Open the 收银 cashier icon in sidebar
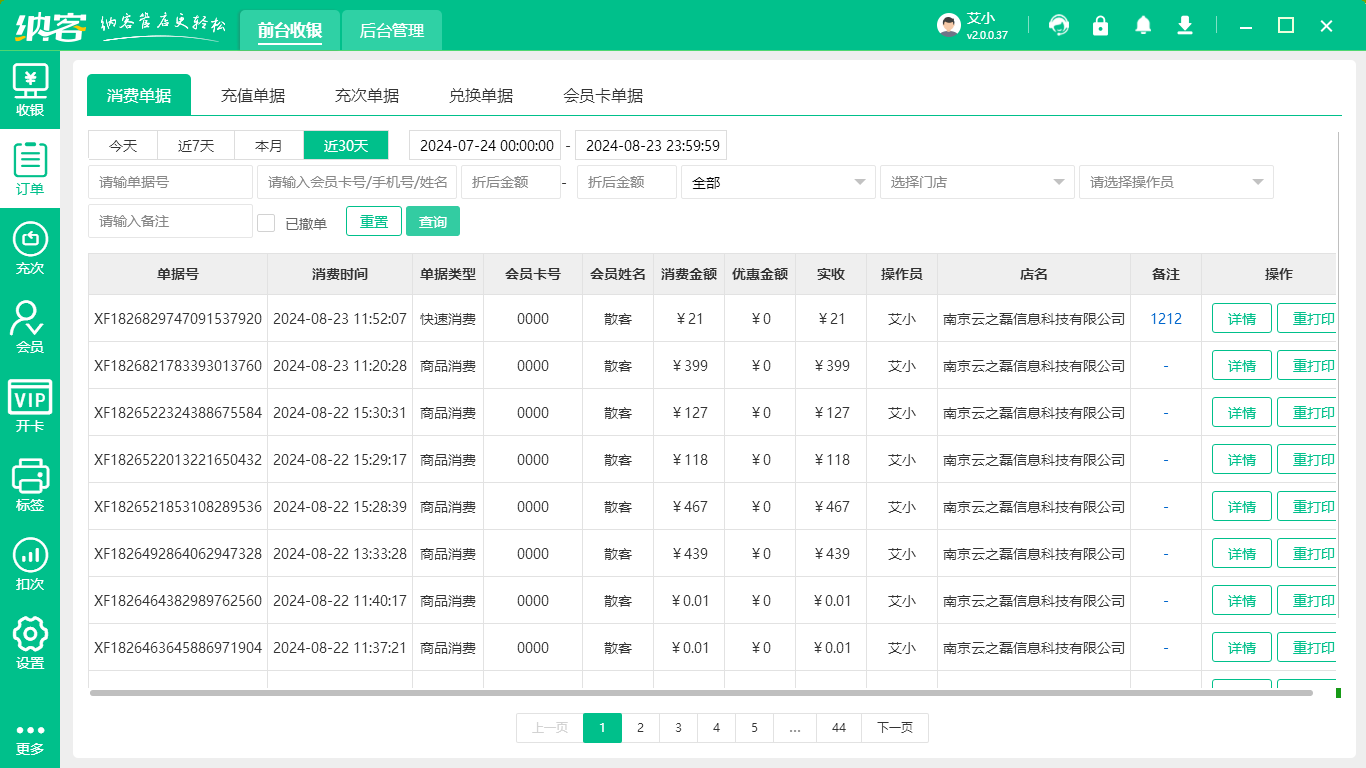This screenshot has height=768, width=1366. [30, 91]
